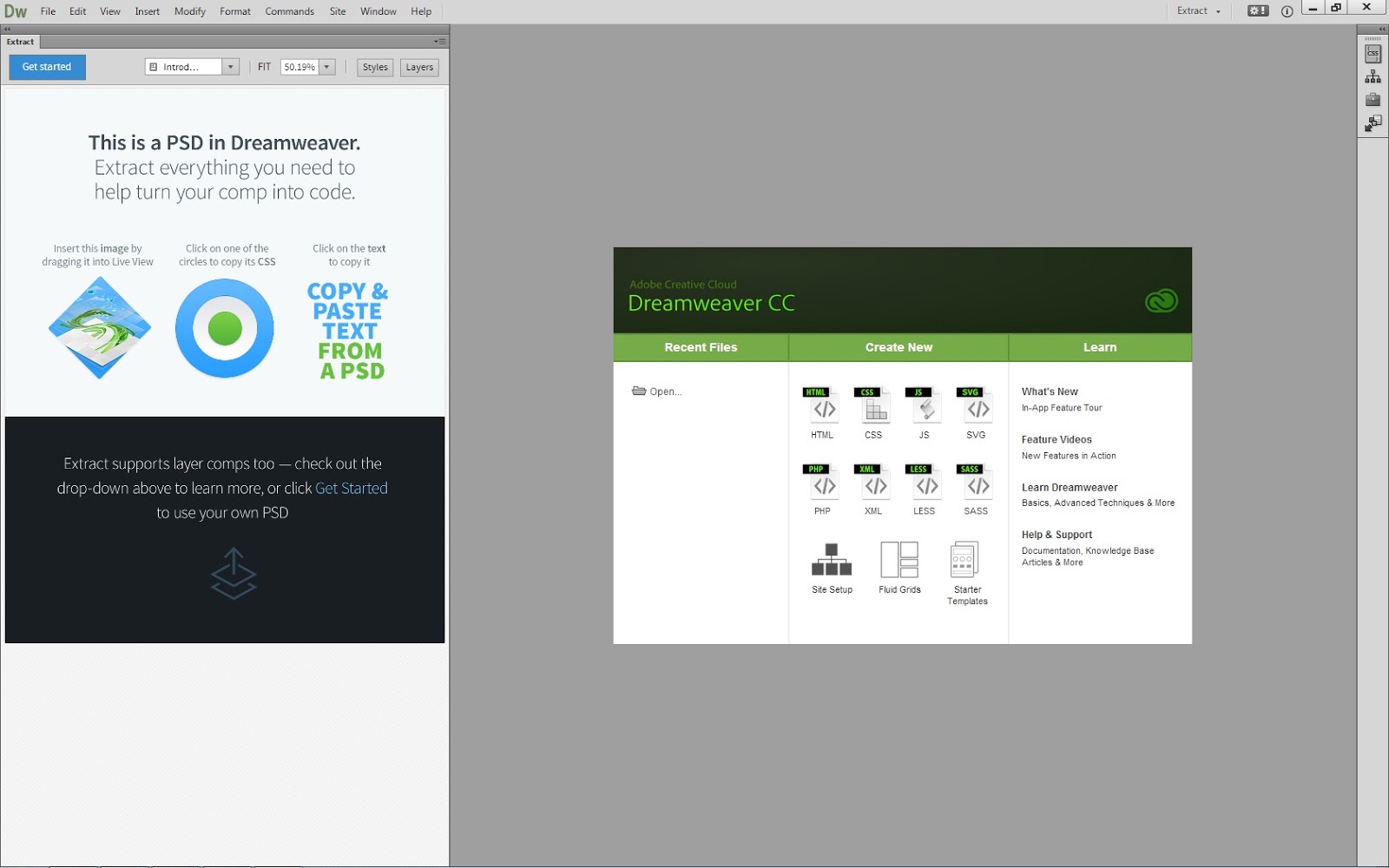The width and height of the screenshot is (1389, 868).
Task: Click the sync settings gear icon
Action: coord(1258,11)
